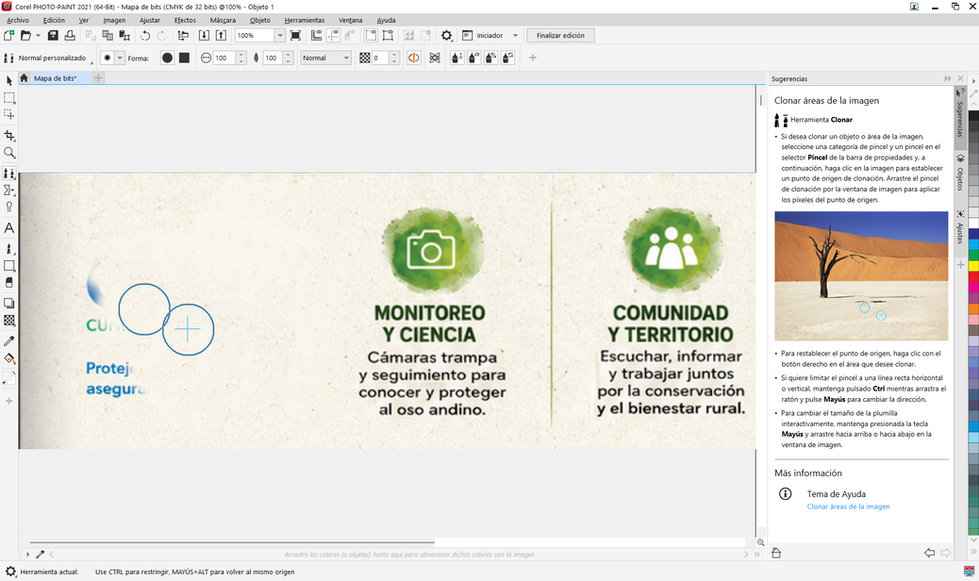
Task: Activate the Zoom magnifier tool
Action: tap(9, 153)
